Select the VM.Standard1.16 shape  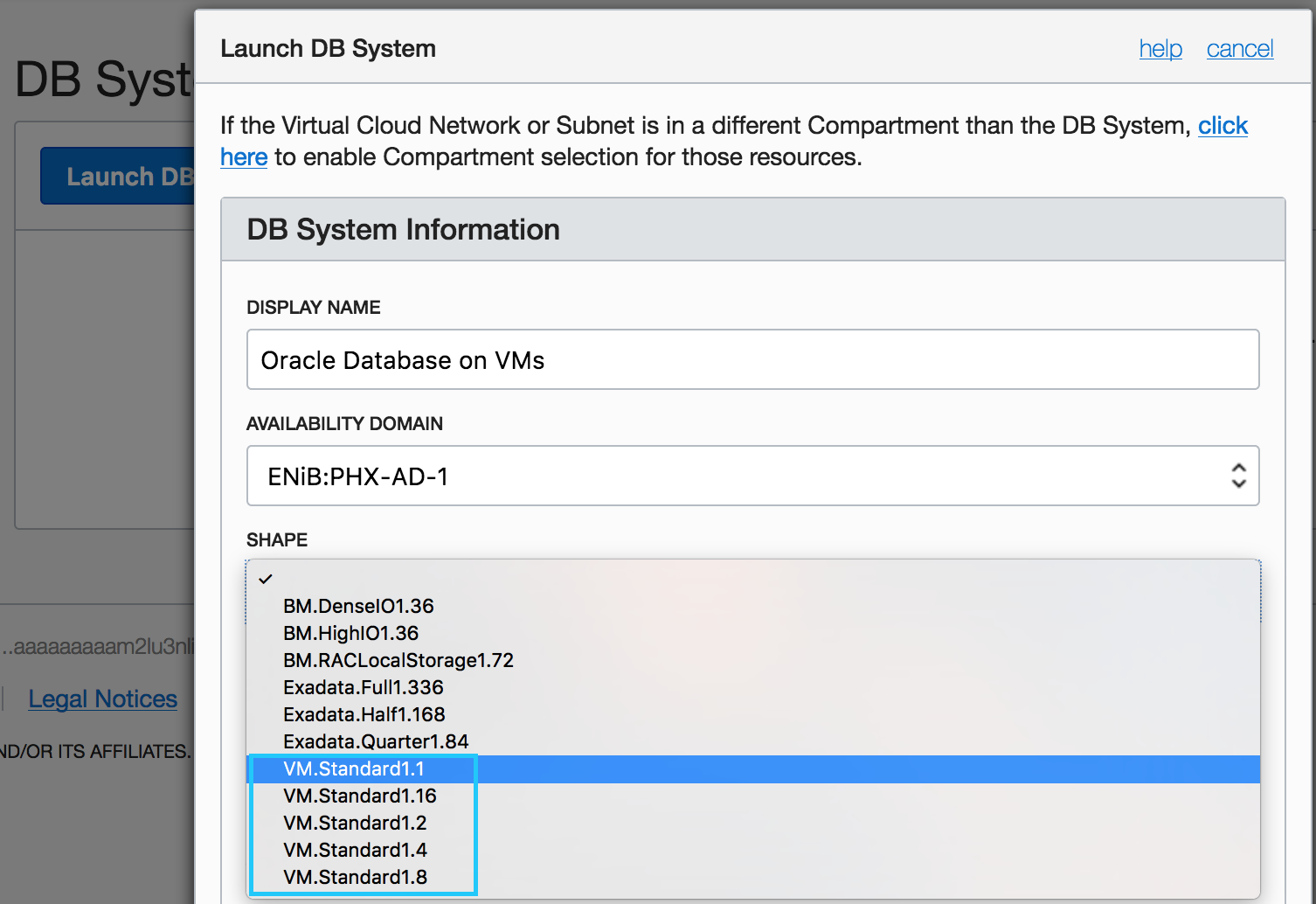tap(360, 796)
